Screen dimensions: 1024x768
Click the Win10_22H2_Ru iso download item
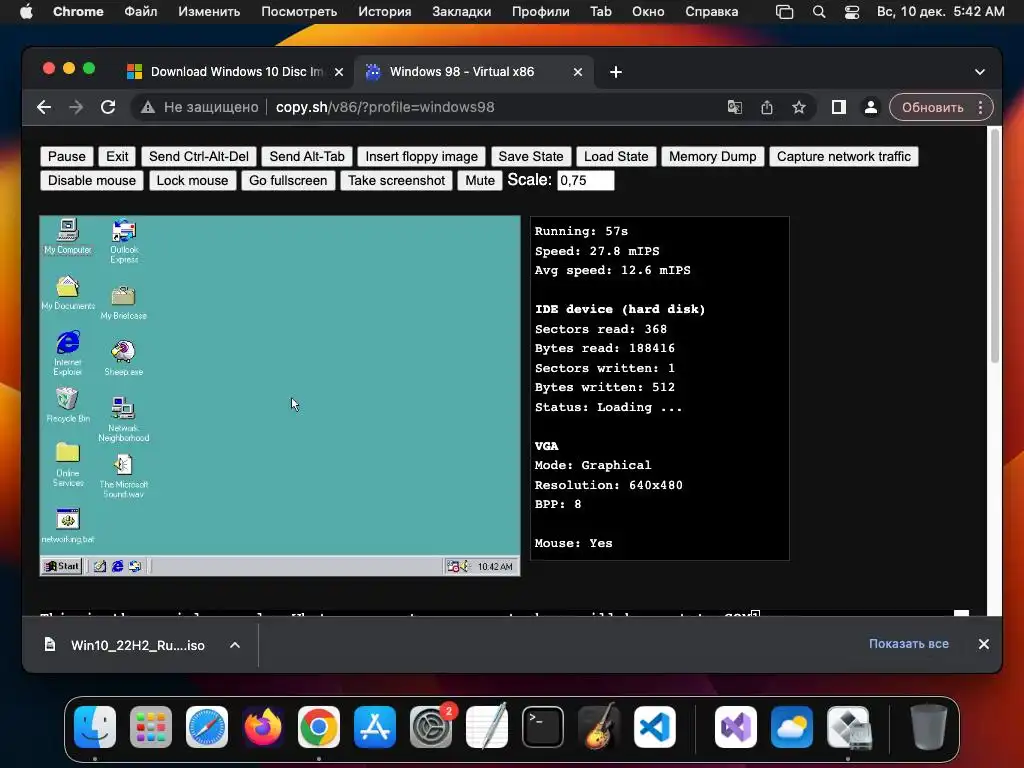[137, 645]
